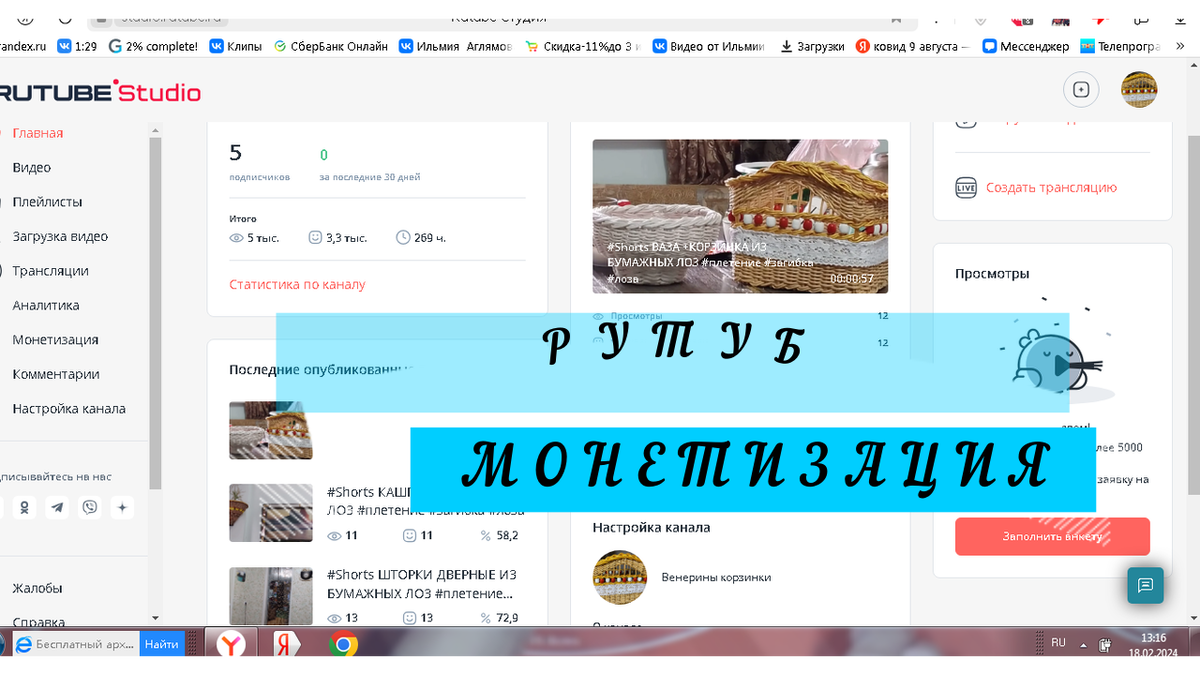This screenshot has width=1200, height=675.
Task: Click the smiley icon beside 3,3 тыс.
Action: (315, 238)
